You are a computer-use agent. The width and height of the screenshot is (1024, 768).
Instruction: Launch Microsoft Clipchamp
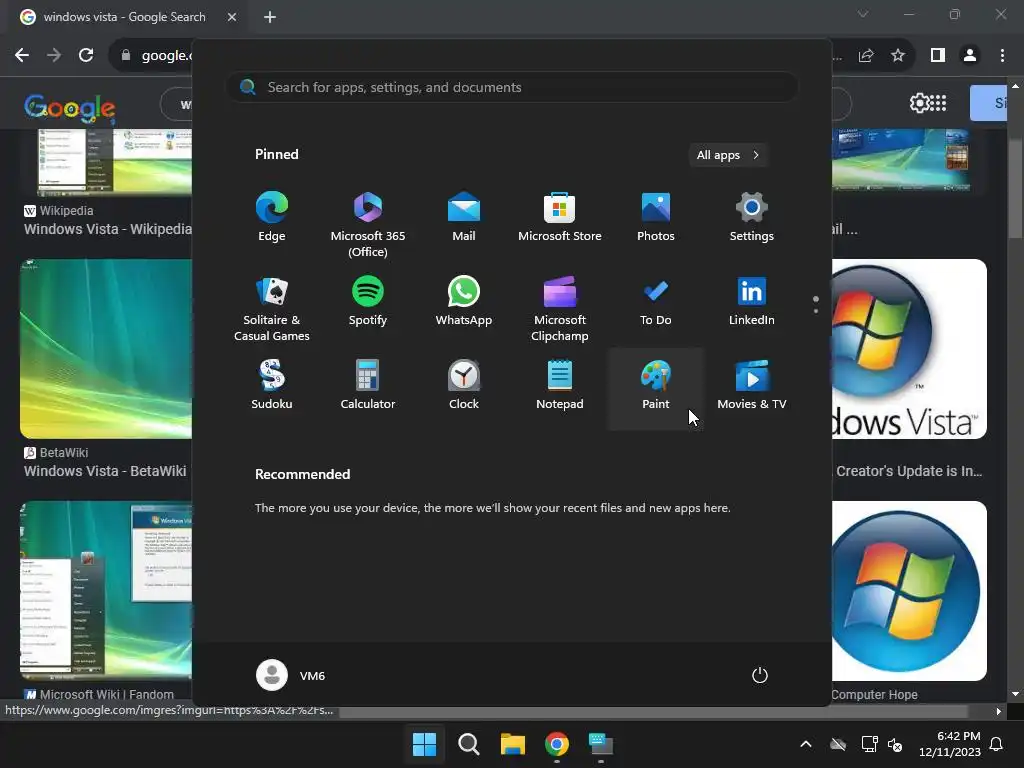560,309
